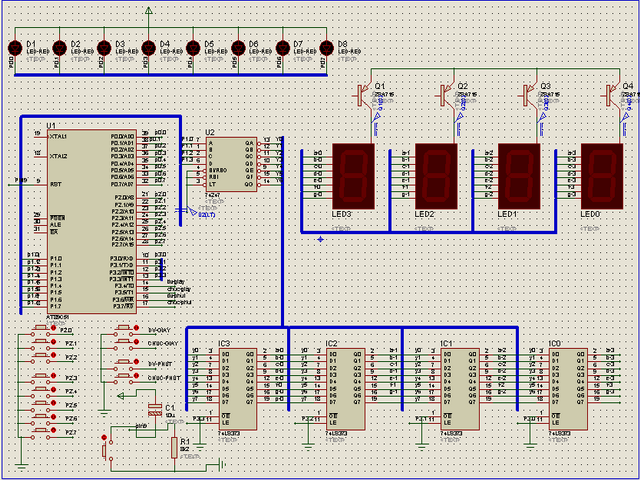Select the LED0 seven-segment display
The image size is (640, 480).
(x=602, y=174)
